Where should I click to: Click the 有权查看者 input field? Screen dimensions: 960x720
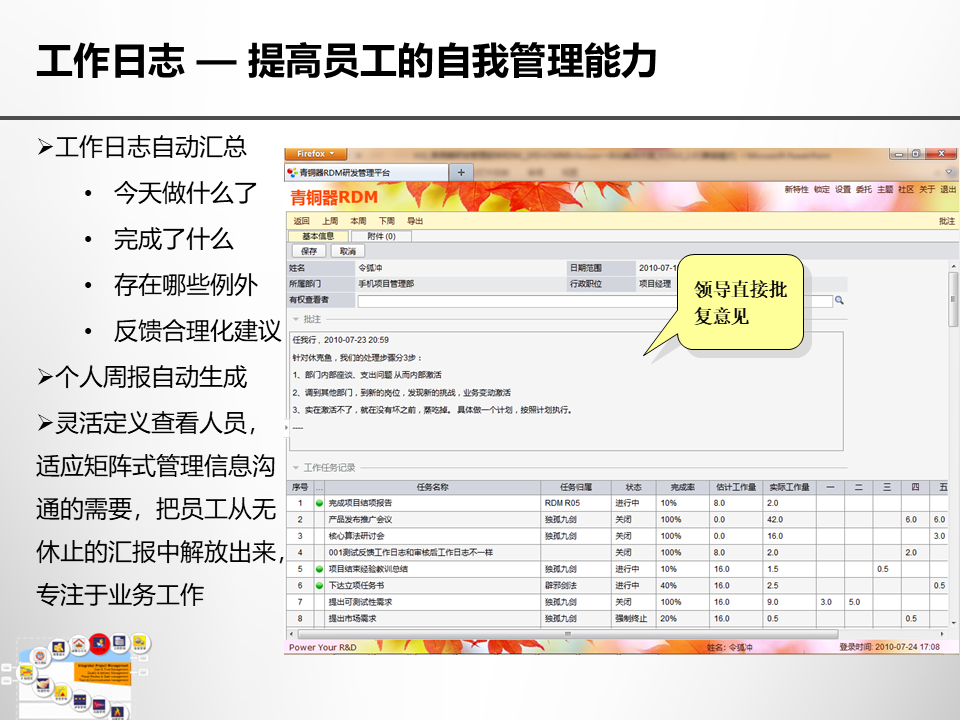click(x=595, y=301)
